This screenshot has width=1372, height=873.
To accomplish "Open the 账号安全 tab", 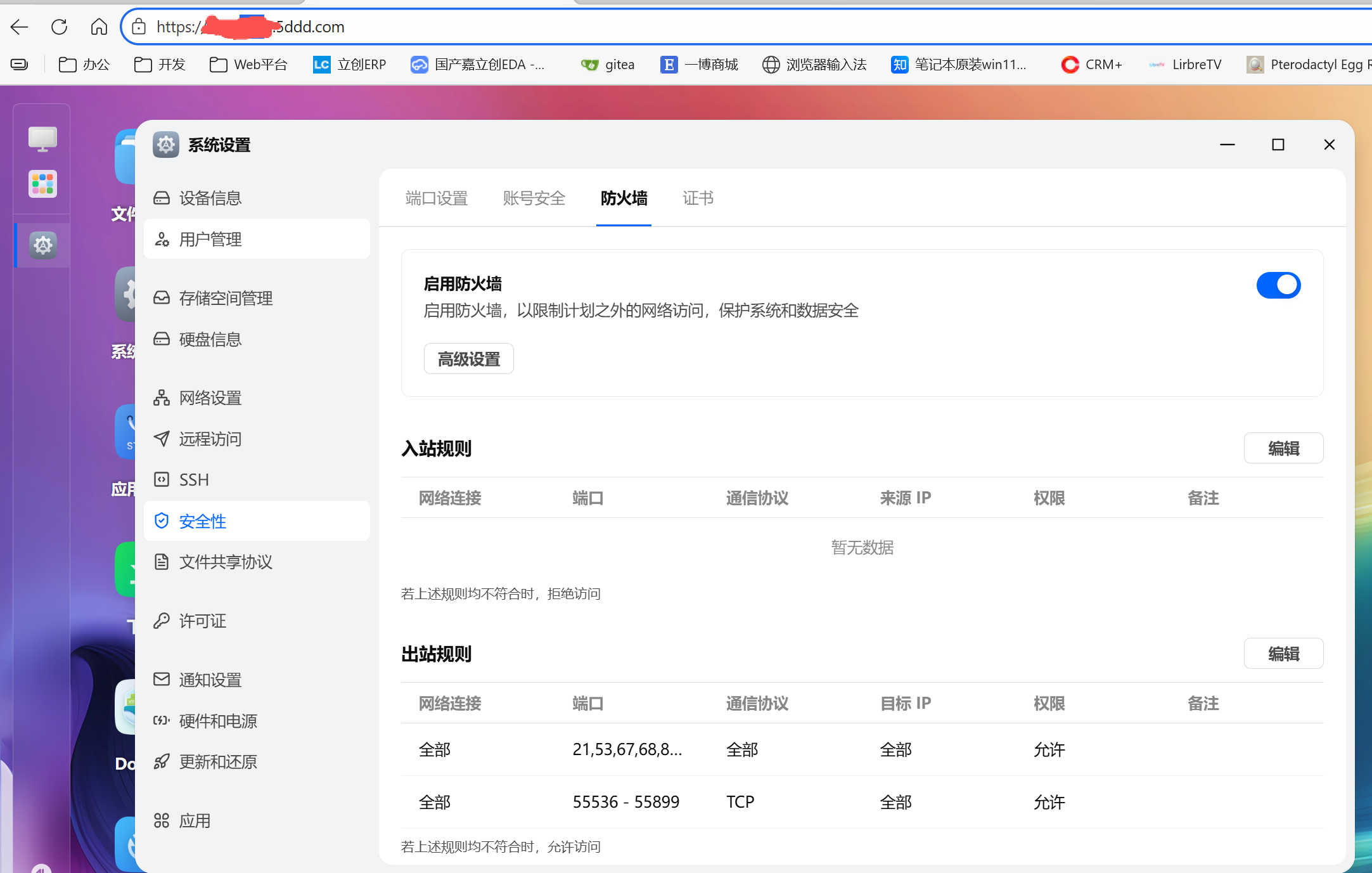I will click(534, 198).
